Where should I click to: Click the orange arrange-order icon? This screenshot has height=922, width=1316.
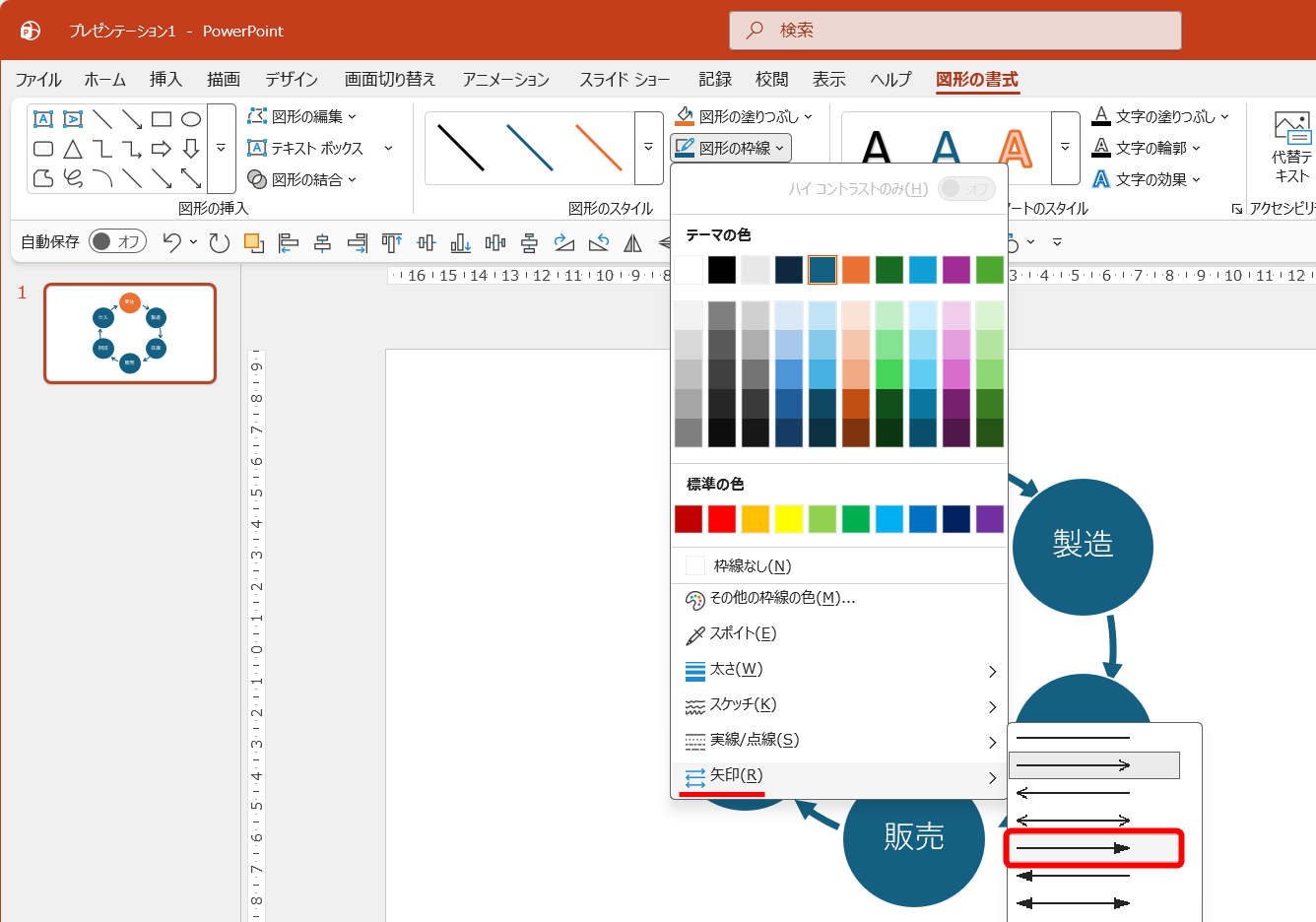pyautogui.click(x=253, y=242)
